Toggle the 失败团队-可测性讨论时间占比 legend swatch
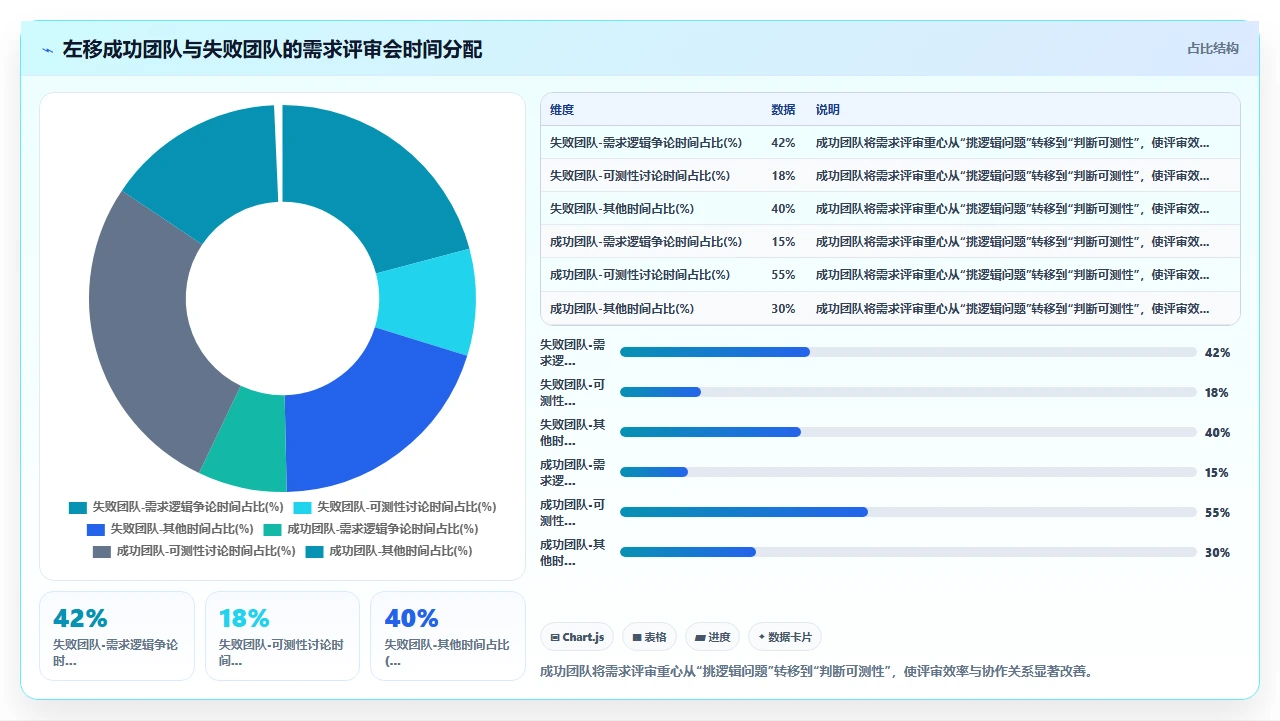The width and height of the screenshot is (1280, 721). pos(302,507)
